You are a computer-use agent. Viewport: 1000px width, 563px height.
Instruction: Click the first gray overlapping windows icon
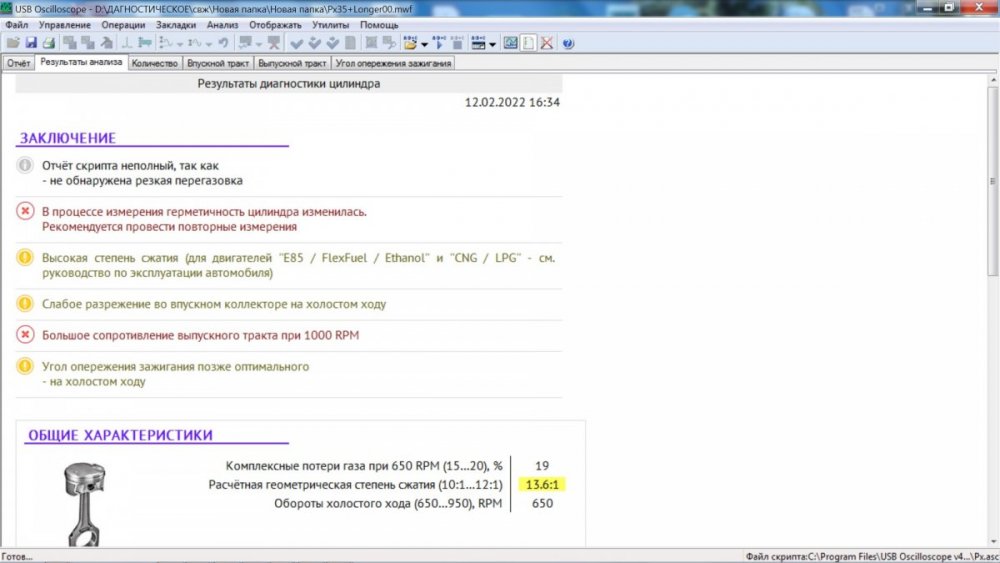click(x=70, y=43)
